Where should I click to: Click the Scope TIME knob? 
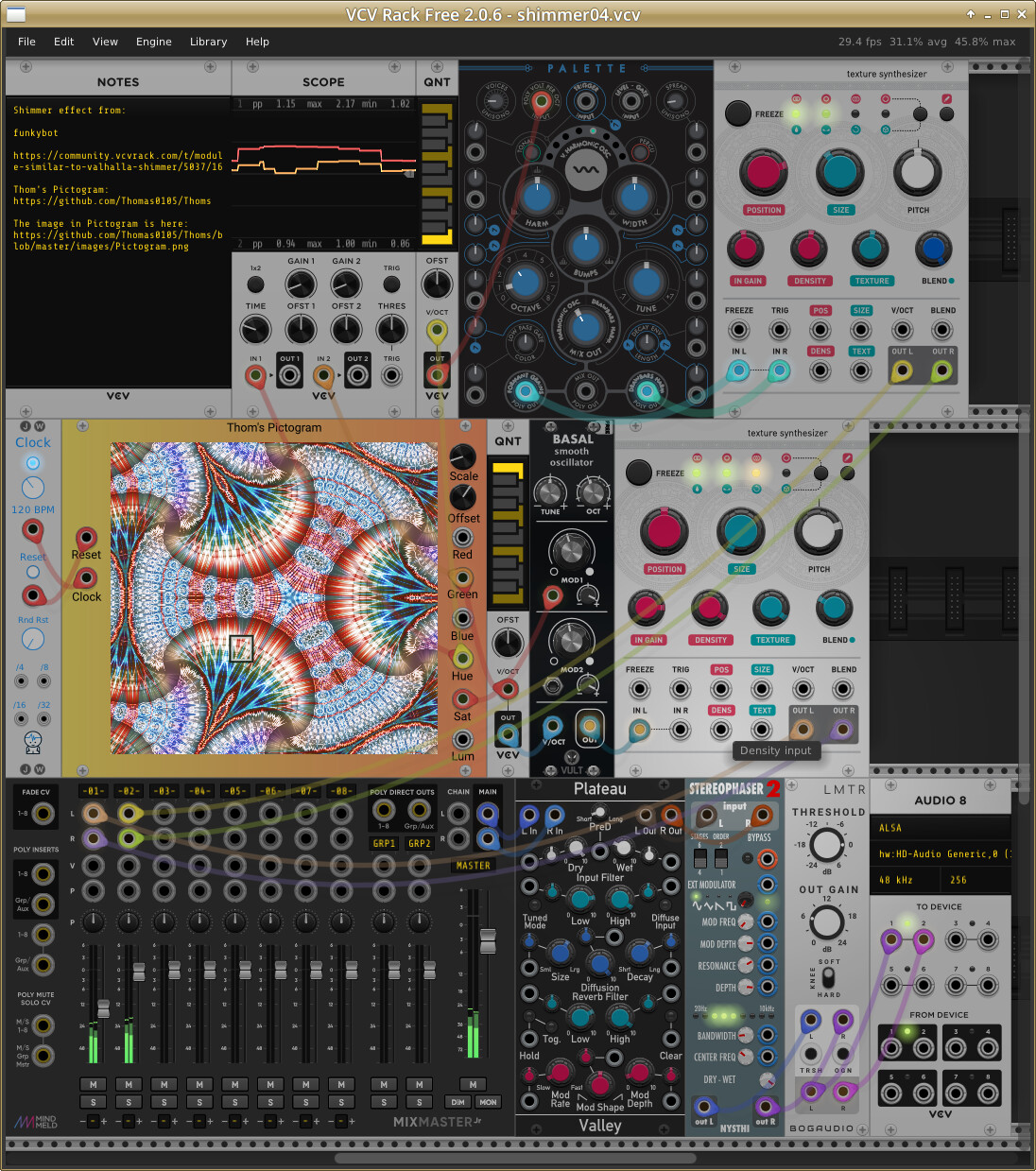click(255, 330)
